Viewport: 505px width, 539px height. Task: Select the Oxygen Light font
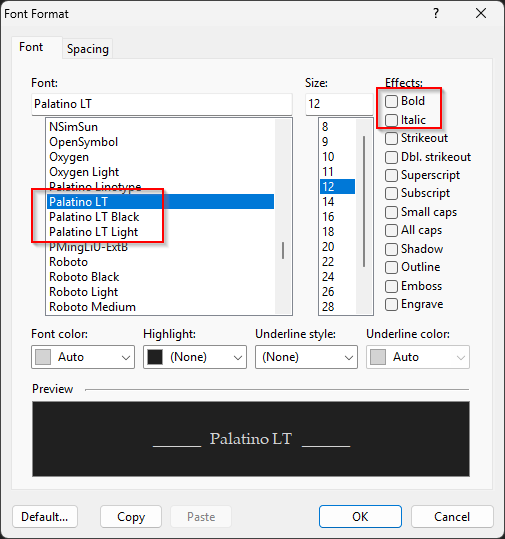[x=161, y=172]
